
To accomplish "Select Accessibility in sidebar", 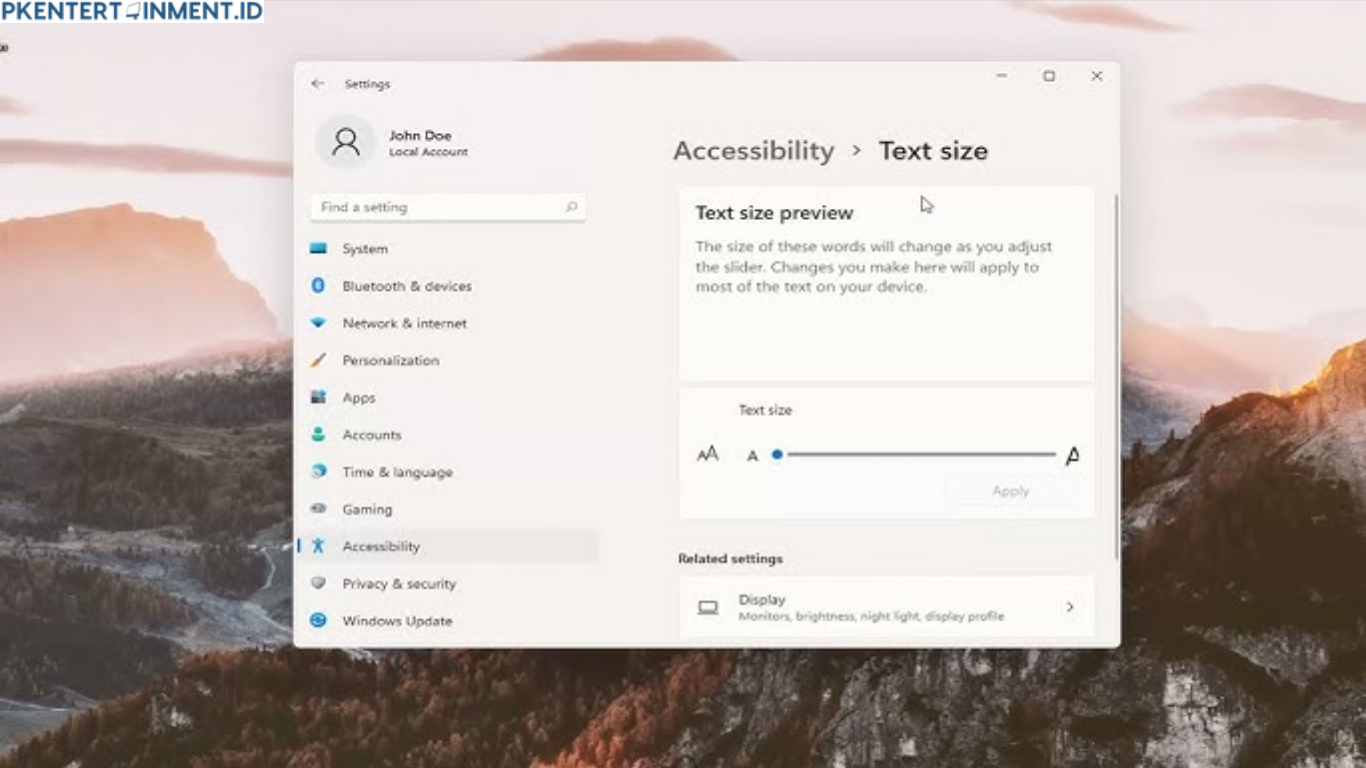I will click(448, 546).
